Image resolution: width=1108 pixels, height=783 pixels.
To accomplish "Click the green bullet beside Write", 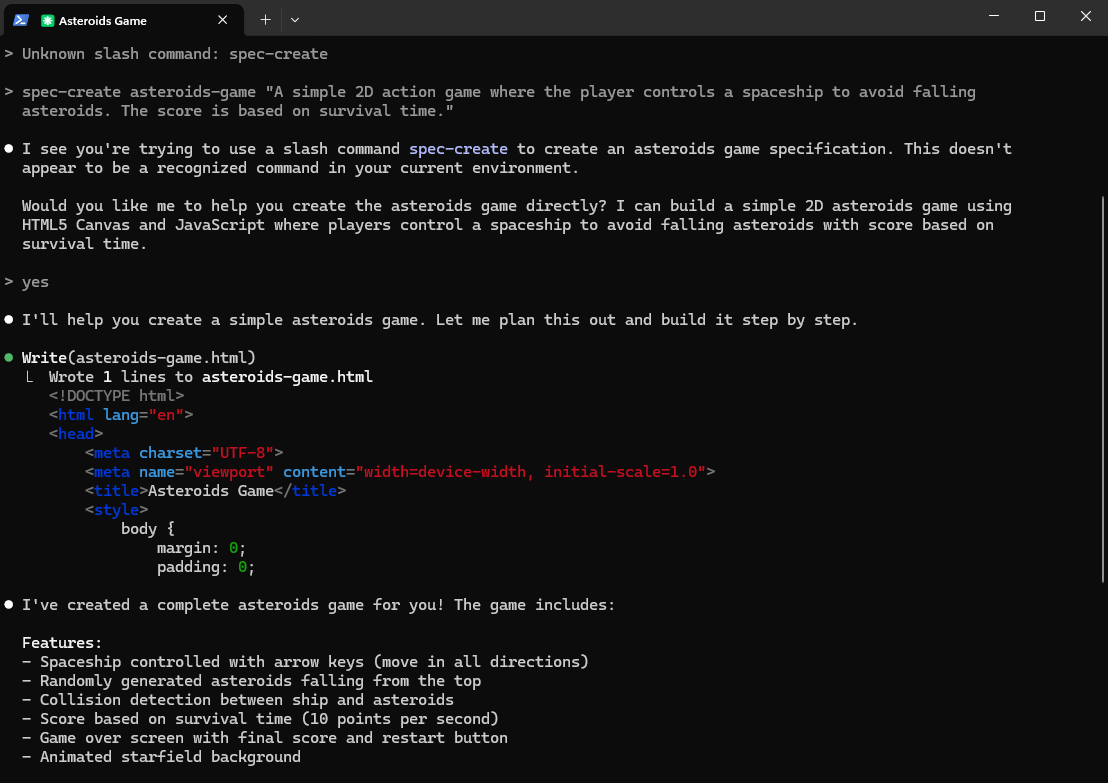I will (x=8, y=358).
